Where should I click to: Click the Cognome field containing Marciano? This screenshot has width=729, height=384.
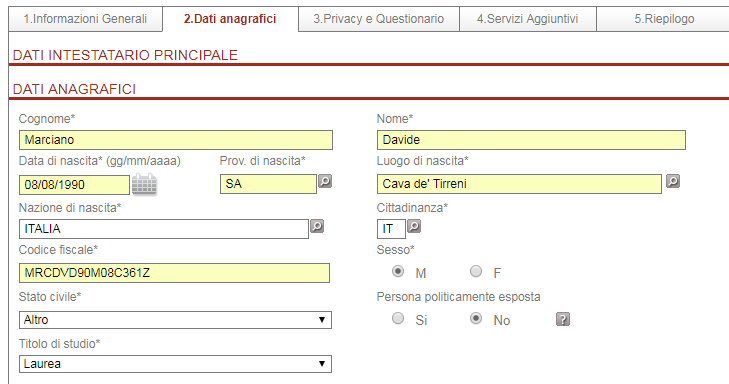coord(176,140)
